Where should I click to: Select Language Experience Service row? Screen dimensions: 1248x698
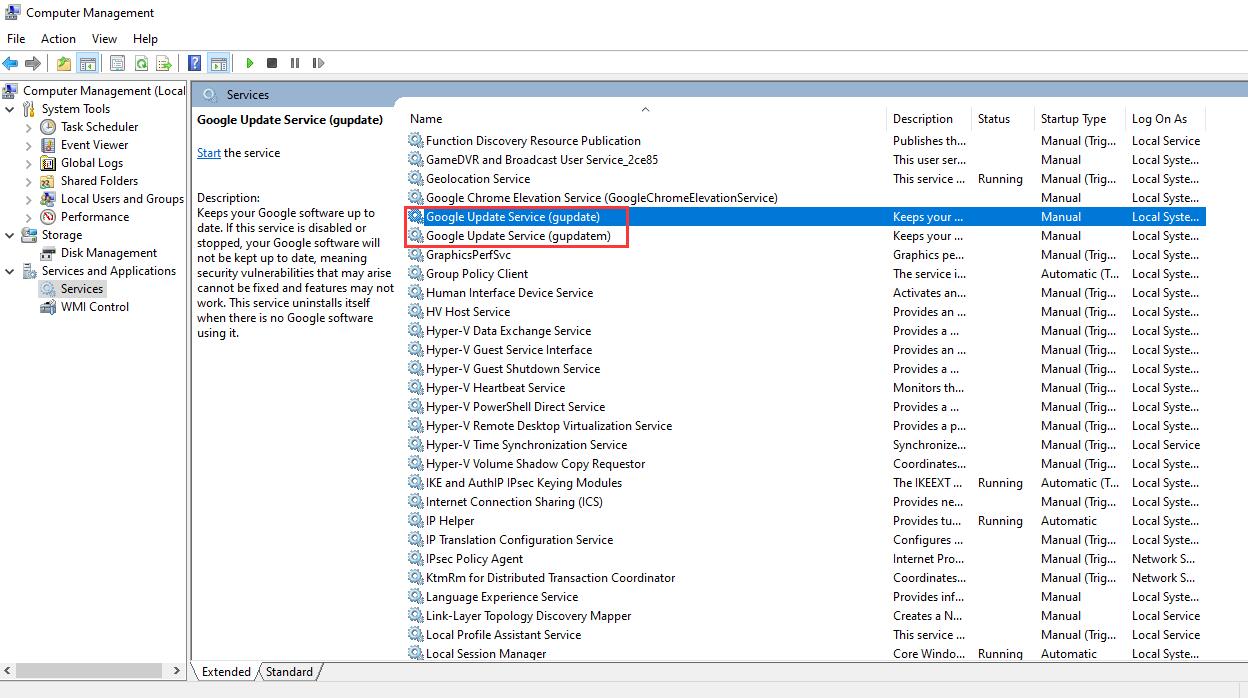click(x=805, y=597)
